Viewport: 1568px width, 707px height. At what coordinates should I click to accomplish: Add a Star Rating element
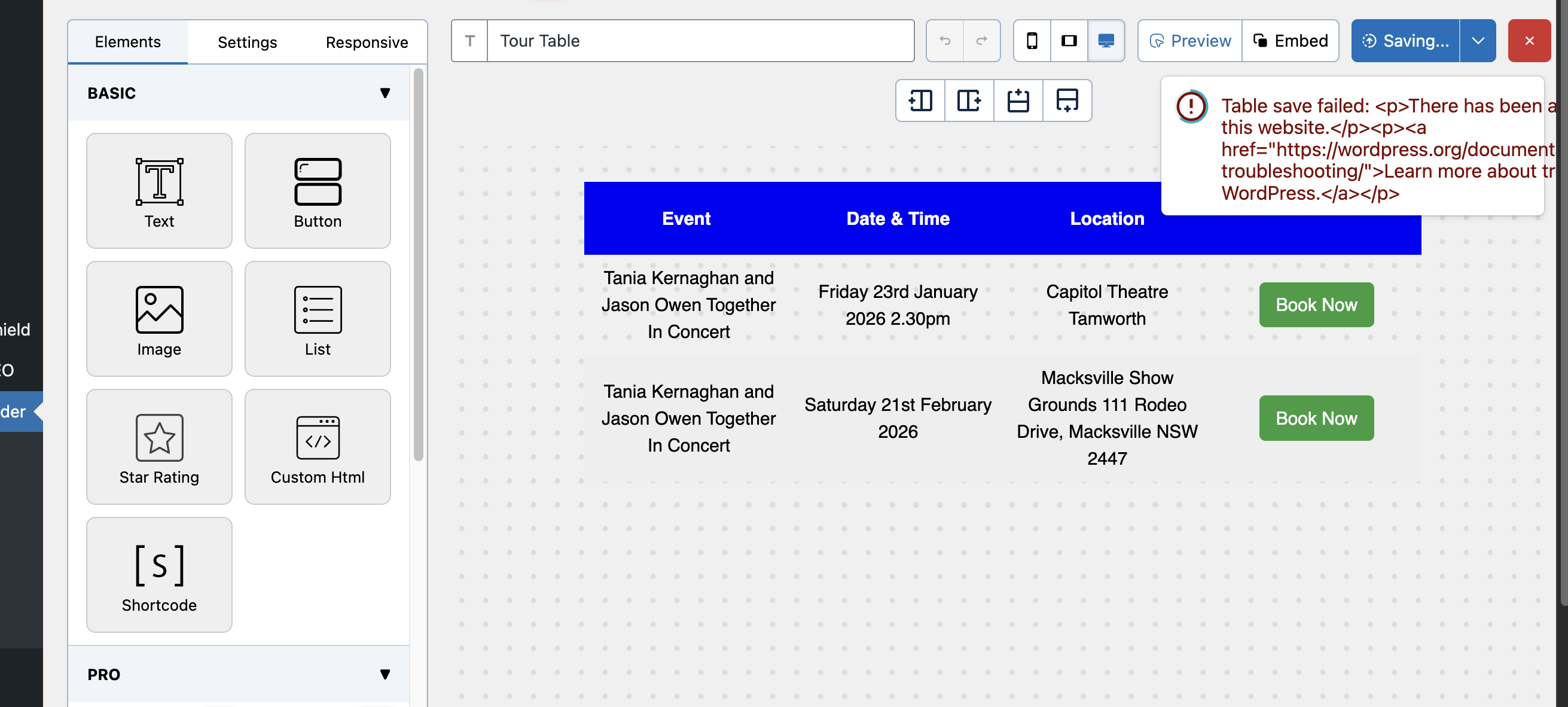click(x=159, y=446)
